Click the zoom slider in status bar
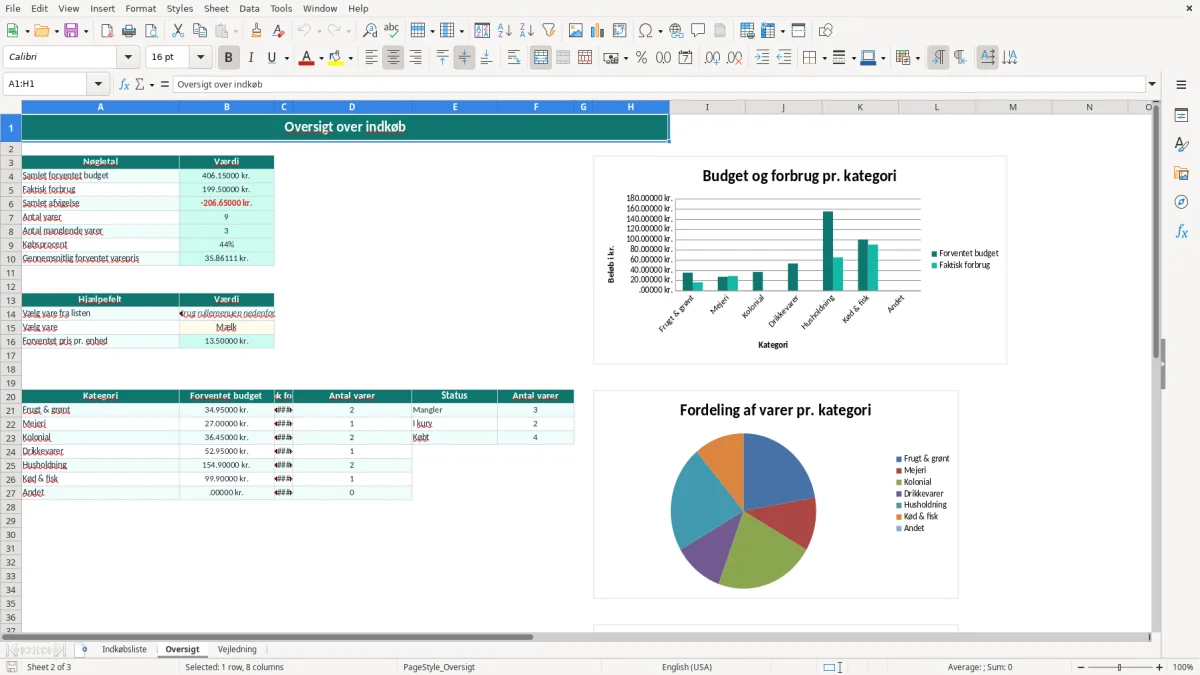Screen dimensions: 1200x675 pyautogui.click(x=1119, y=667)
